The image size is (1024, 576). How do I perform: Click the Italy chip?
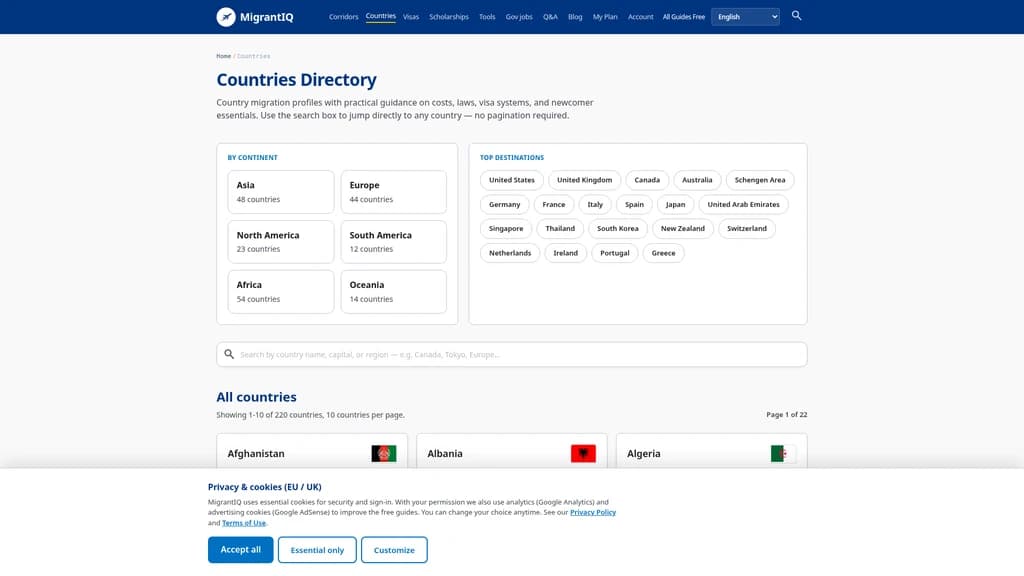coord(595,204)
